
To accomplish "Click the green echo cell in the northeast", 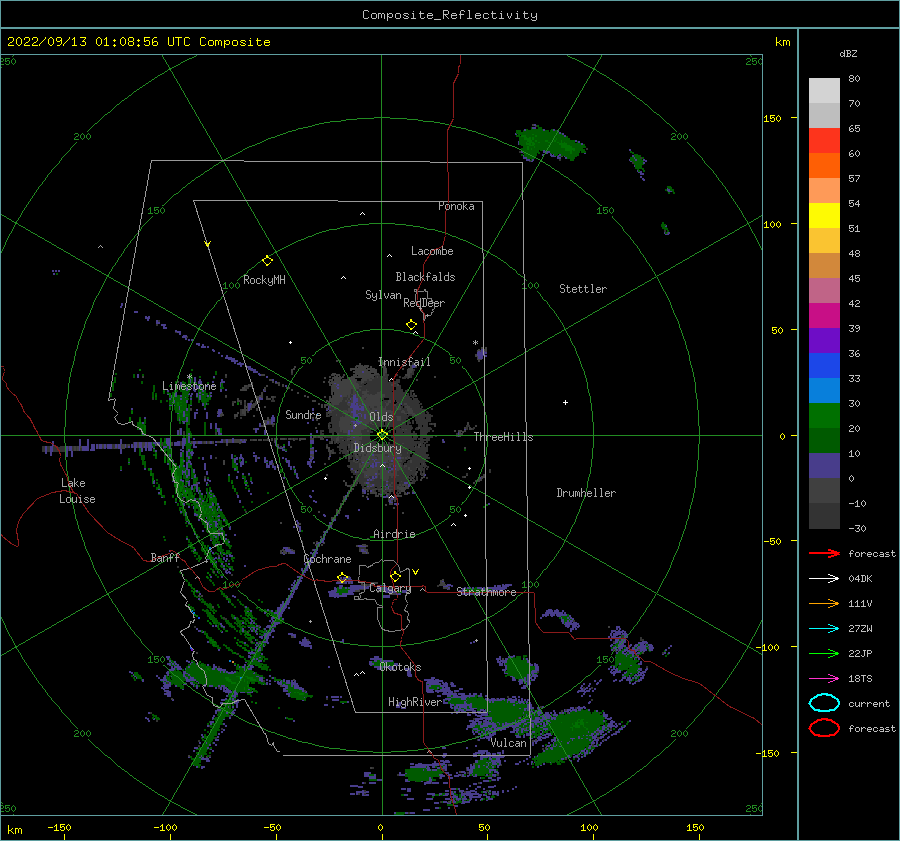I will [550, 143].
